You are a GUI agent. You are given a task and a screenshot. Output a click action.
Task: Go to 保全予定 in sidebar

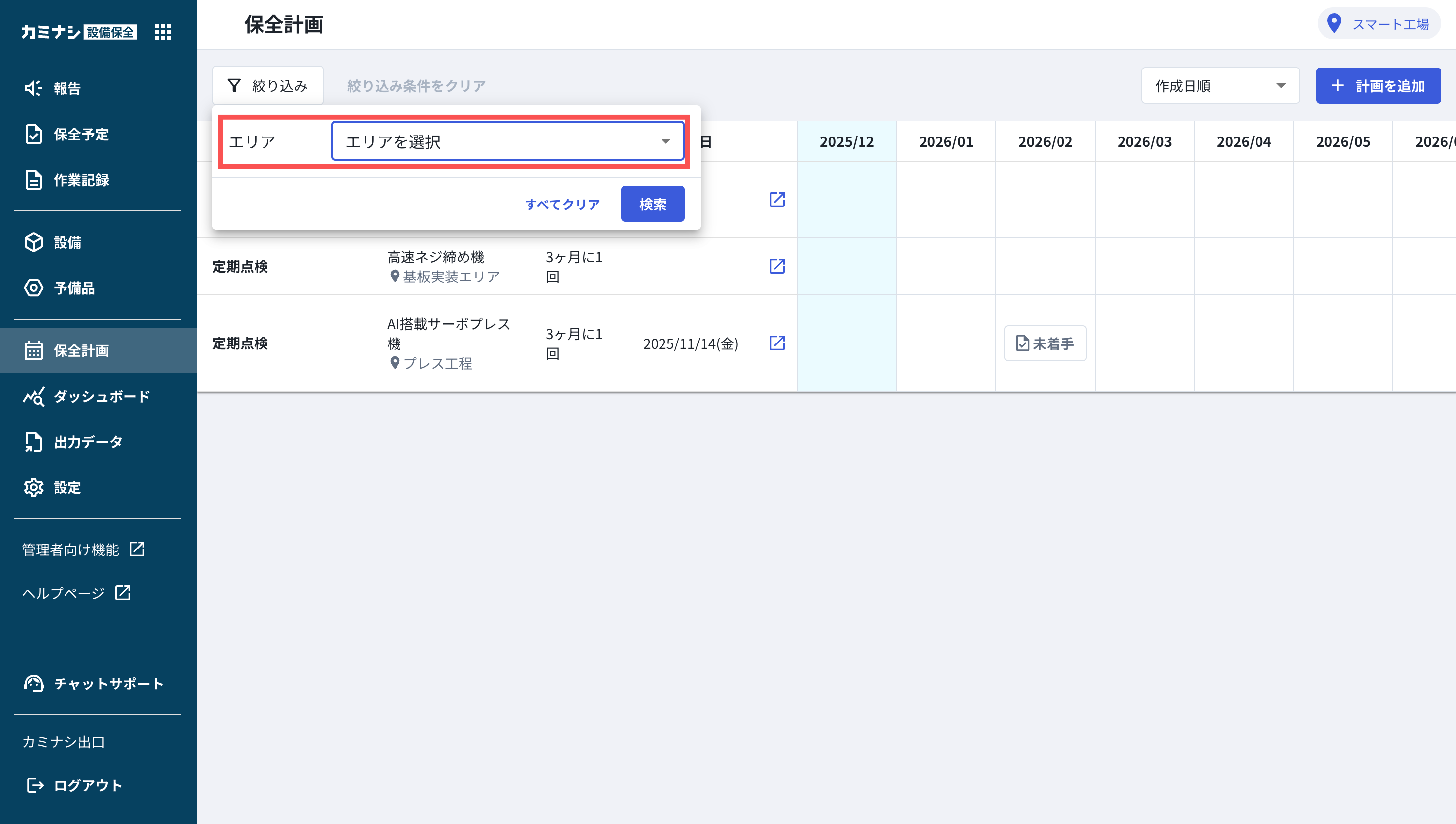click(81, 134)
